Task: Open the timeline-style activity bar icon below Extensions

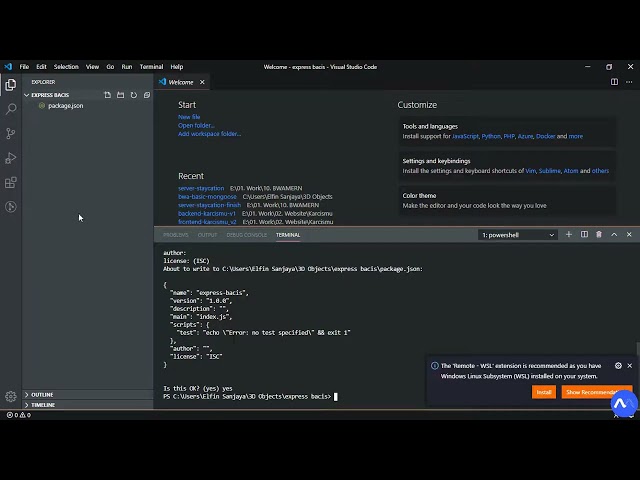Action: point(11,207)
